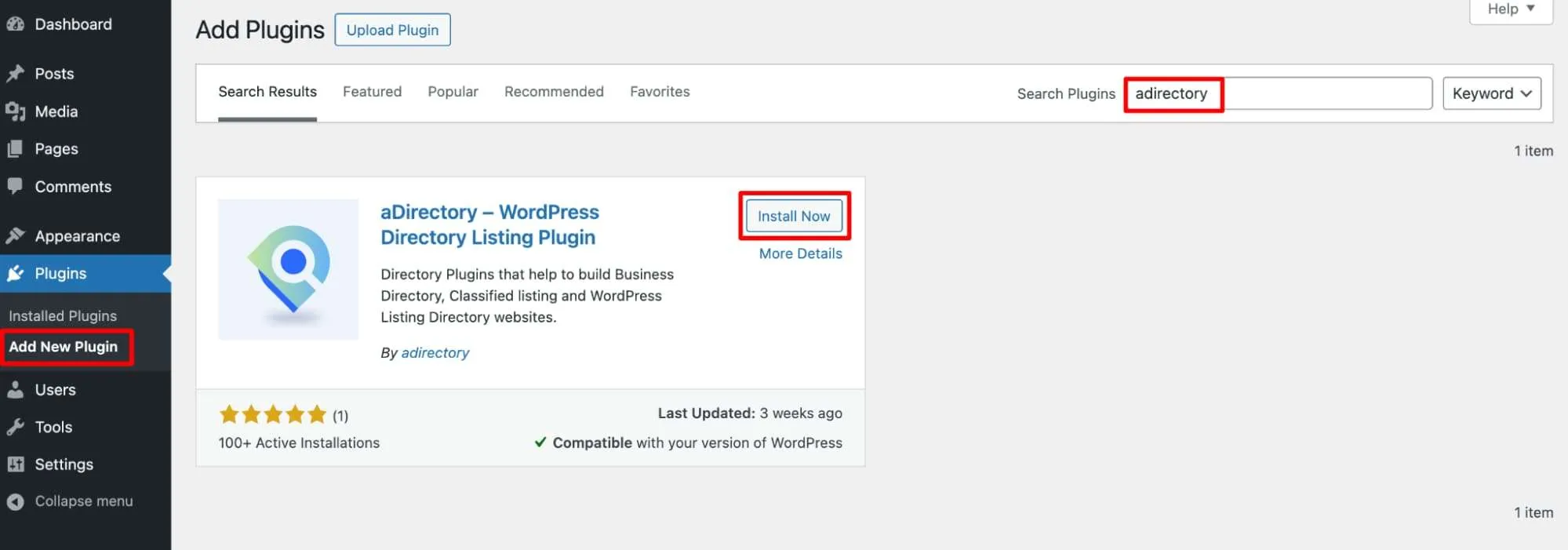Open the Appearance paintbrush icon
This screenshot has width=1568, height=550.
(x=15, y=236)
